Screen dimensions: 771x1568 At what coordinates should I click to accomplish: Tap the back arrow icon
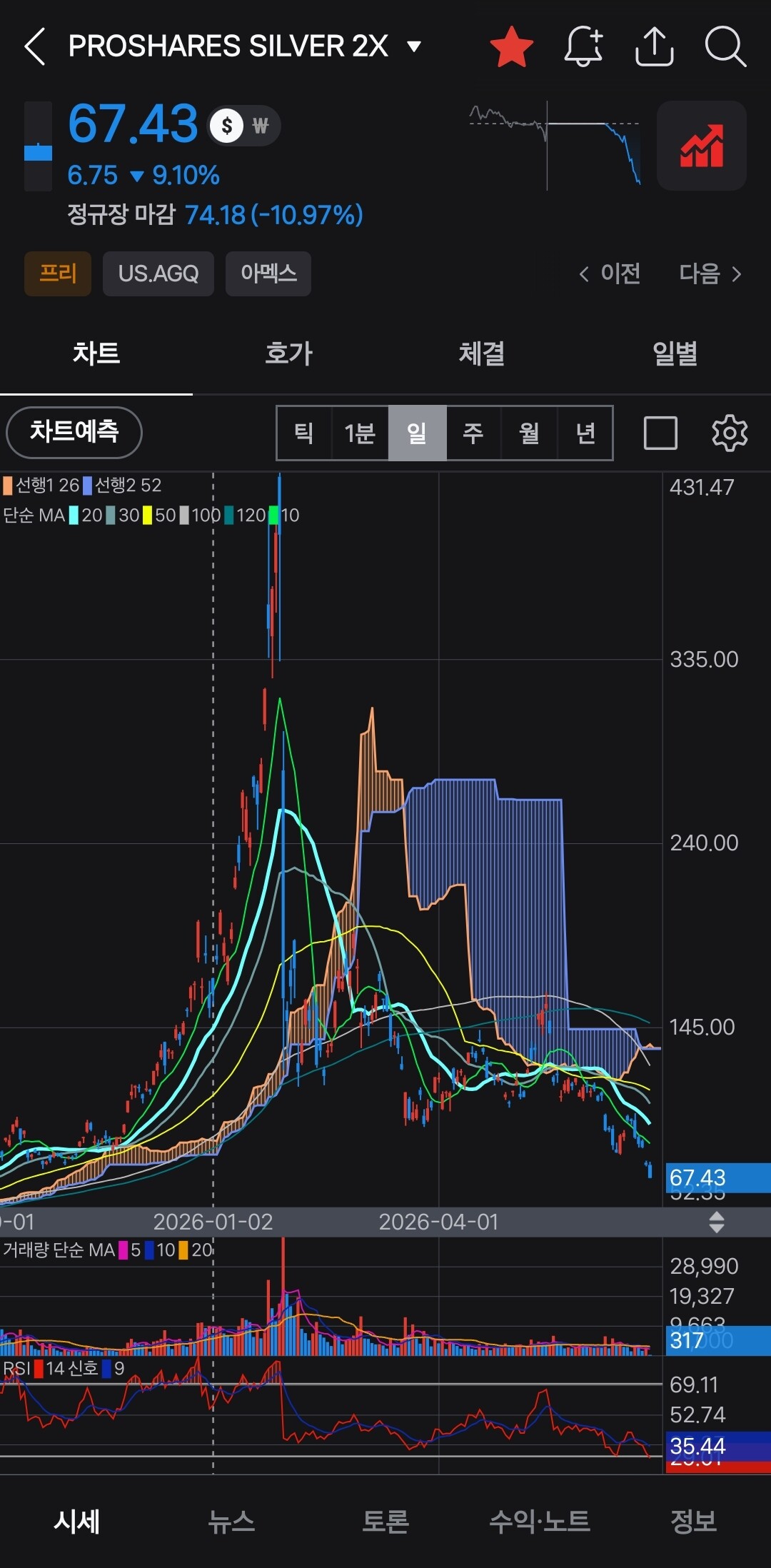35,46
